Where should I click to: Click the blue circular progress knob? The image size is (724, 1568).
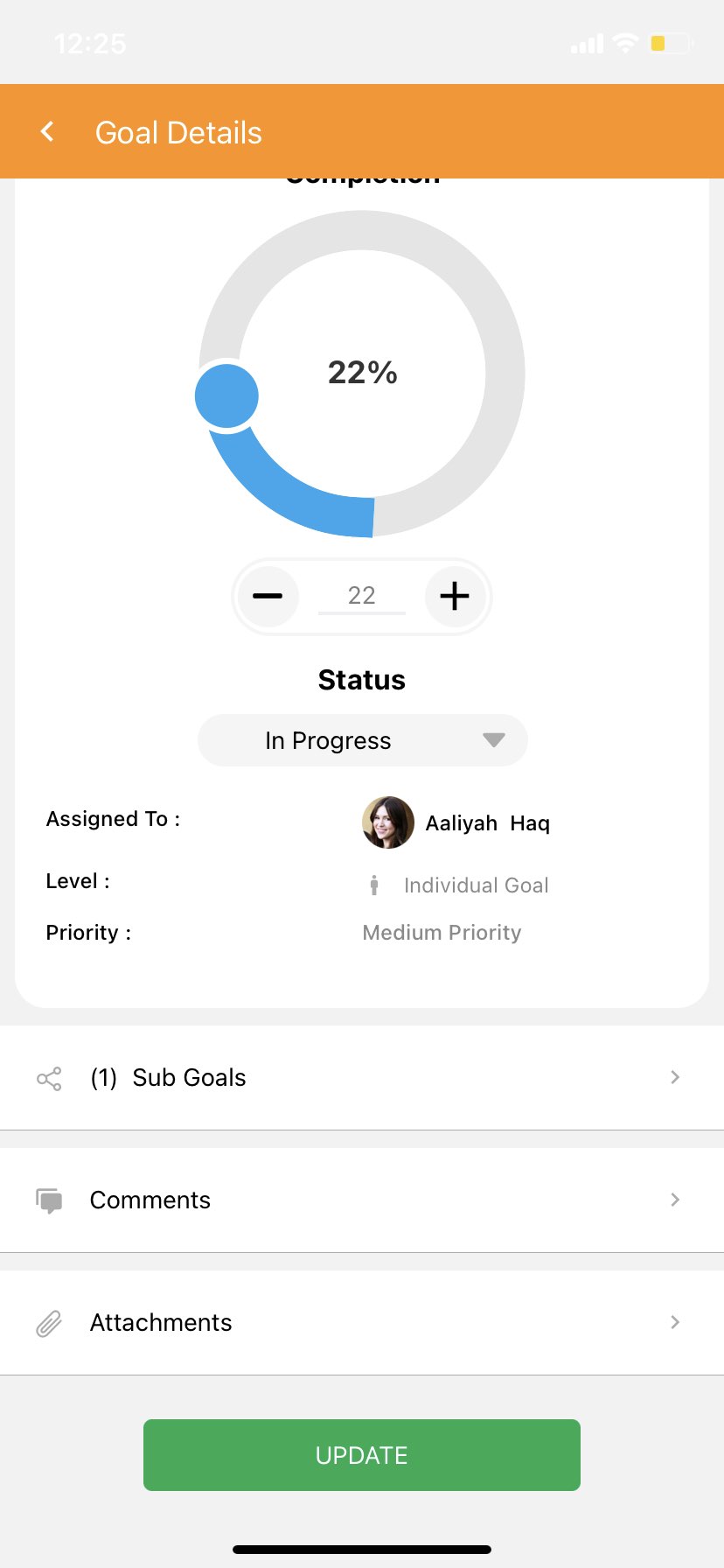click(x=226, y=396)
